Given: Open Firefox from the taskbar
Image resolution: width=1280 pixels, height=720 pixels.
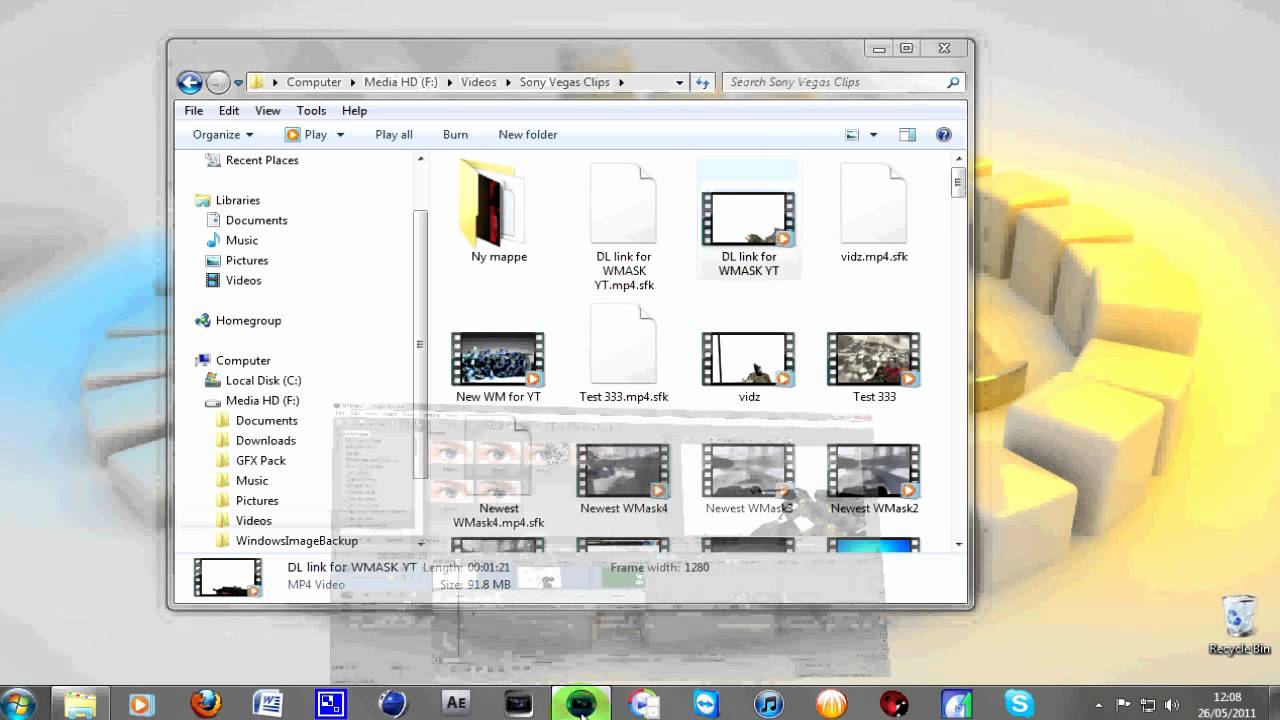Looking at the screenshot, I should pyautogui.click(x=205, y=704).
